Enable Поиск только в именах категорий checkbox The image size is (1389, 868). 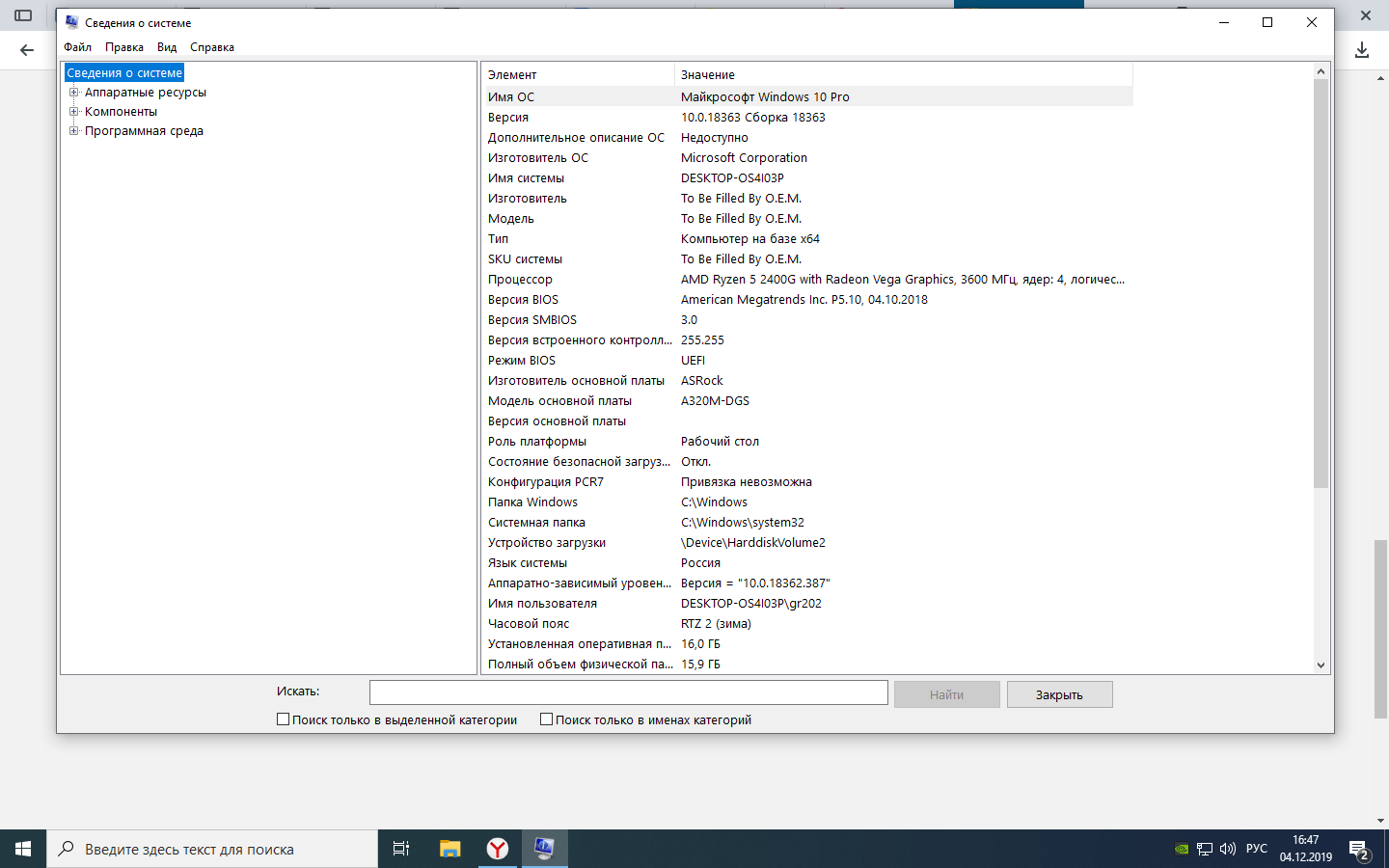point(547,719)
